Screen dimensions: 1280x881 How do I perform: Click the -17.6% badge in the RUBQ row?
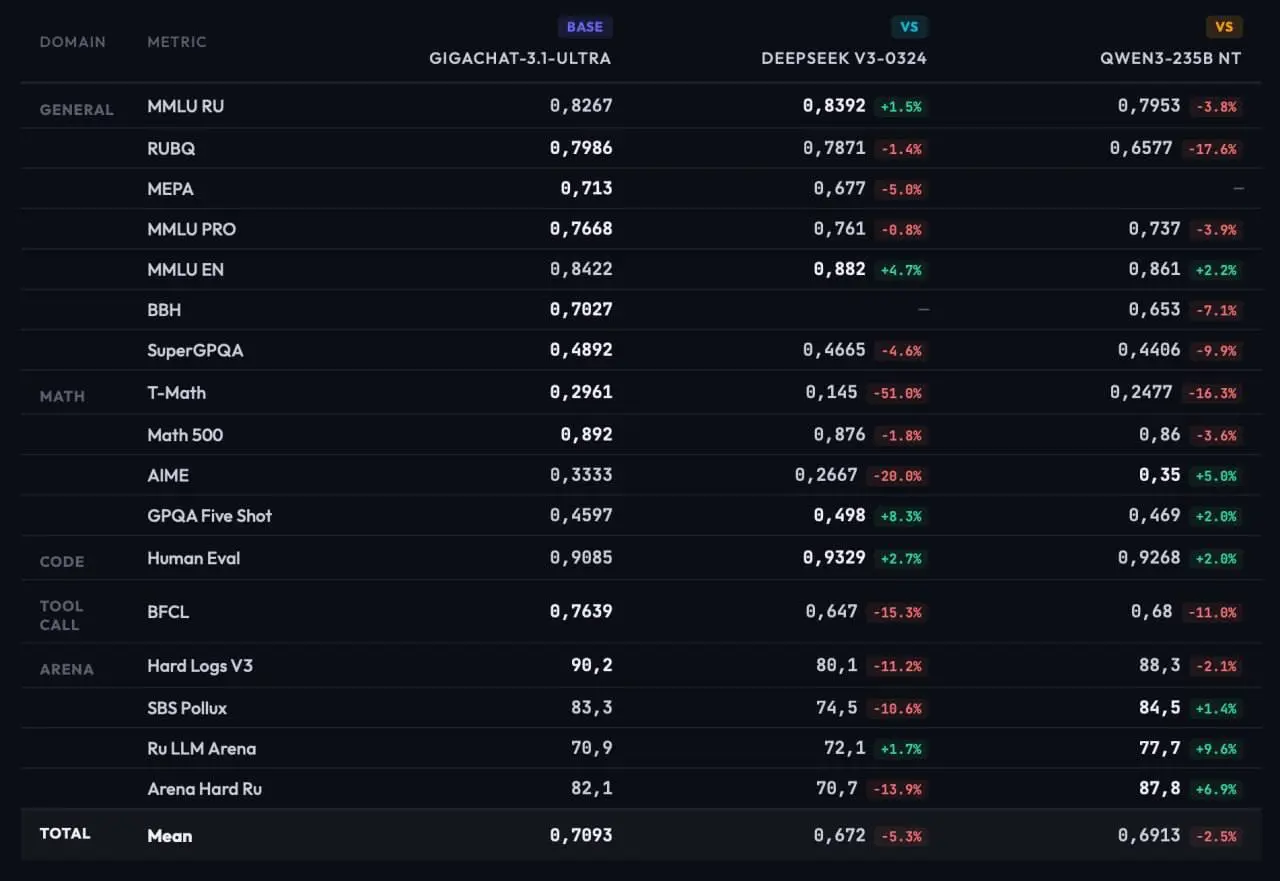(x=1213, y=149)
